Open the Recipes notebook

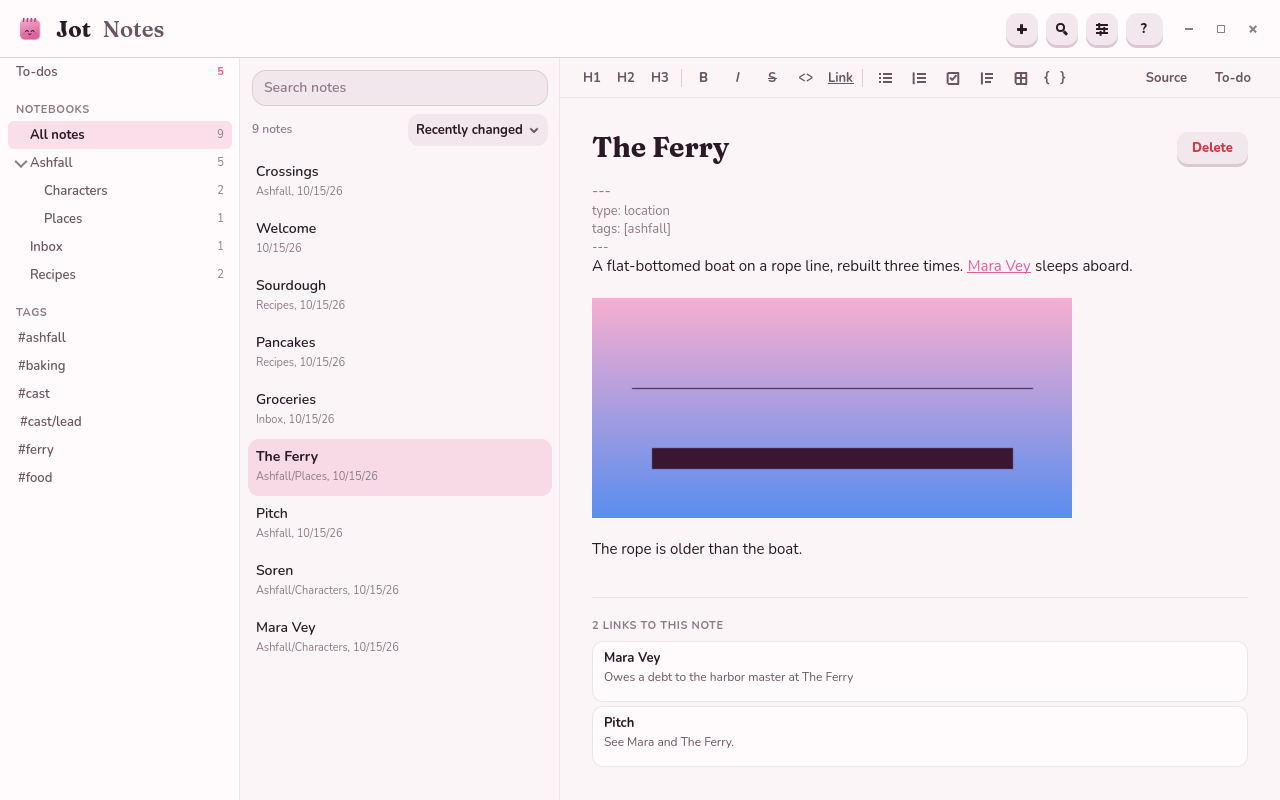(120, 274)
